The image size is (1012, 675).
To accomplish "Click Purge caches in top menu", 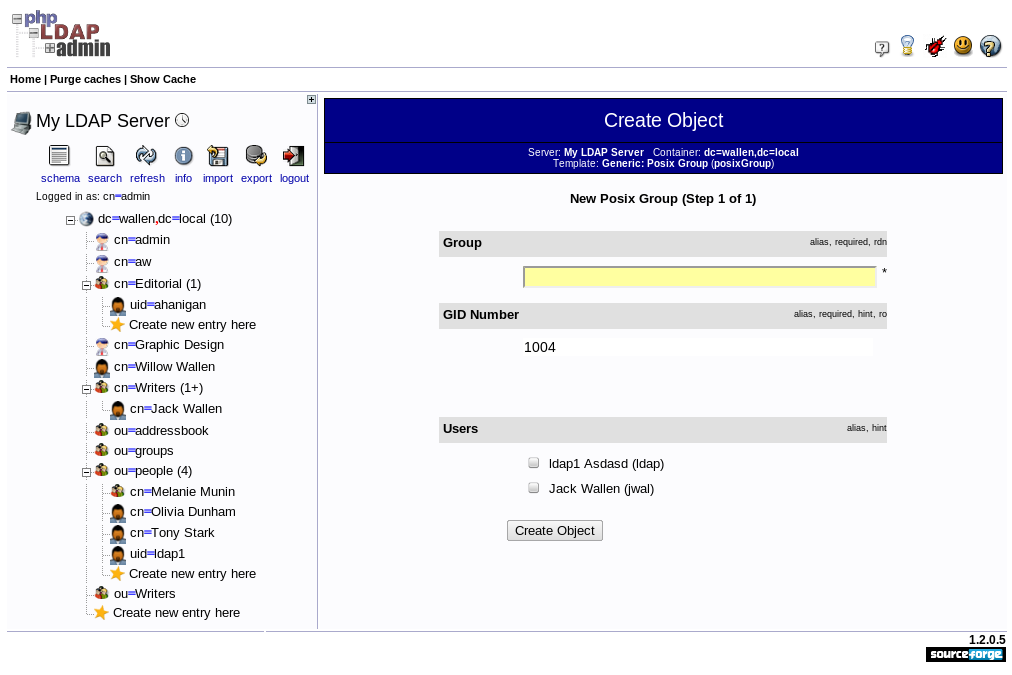I will click(85, 79).
